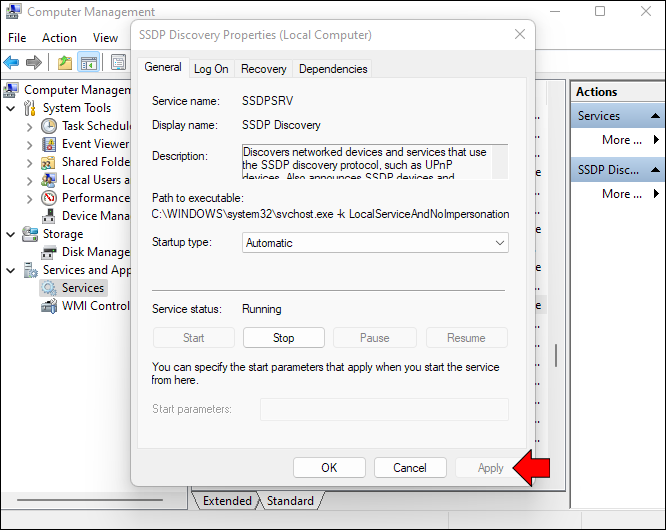Image resolution: width=666 pixels, height=530 pixels.
Task: Click the SSDP Discovery display name text
Action: [281, 125]
